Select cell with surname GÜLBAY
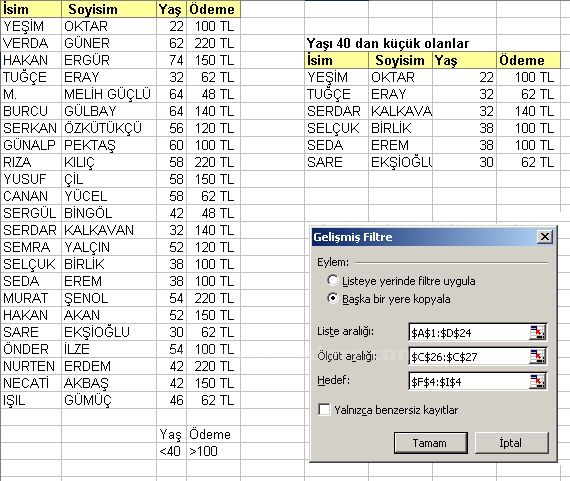The height and width of the screenshot is (481, 570). (109, 111)
